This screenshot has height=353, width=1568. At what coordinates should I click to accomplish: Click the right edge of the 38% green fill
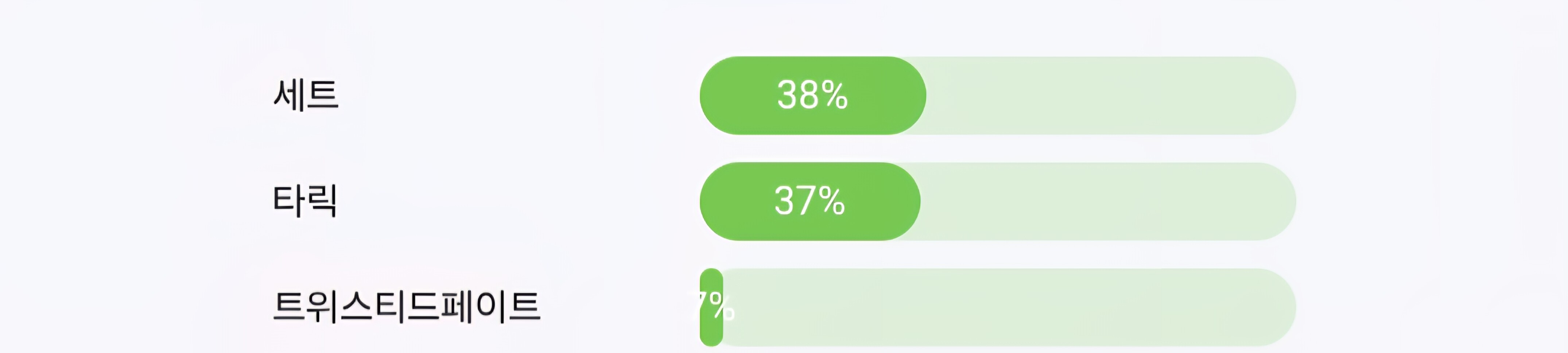click(x=923, y=96)
